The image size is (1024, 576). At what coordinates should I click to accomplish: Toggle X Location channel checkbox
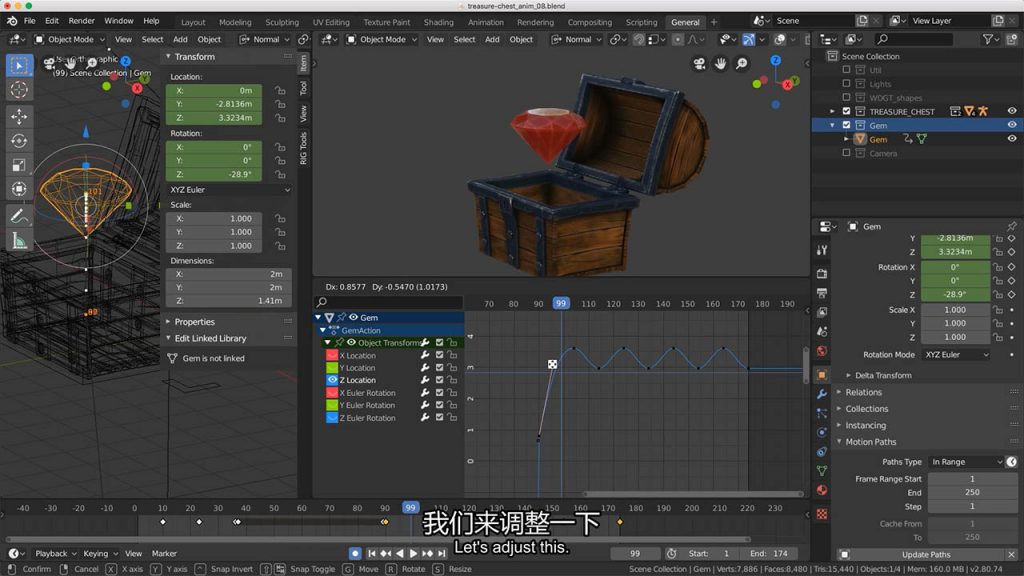pos(440,355)
